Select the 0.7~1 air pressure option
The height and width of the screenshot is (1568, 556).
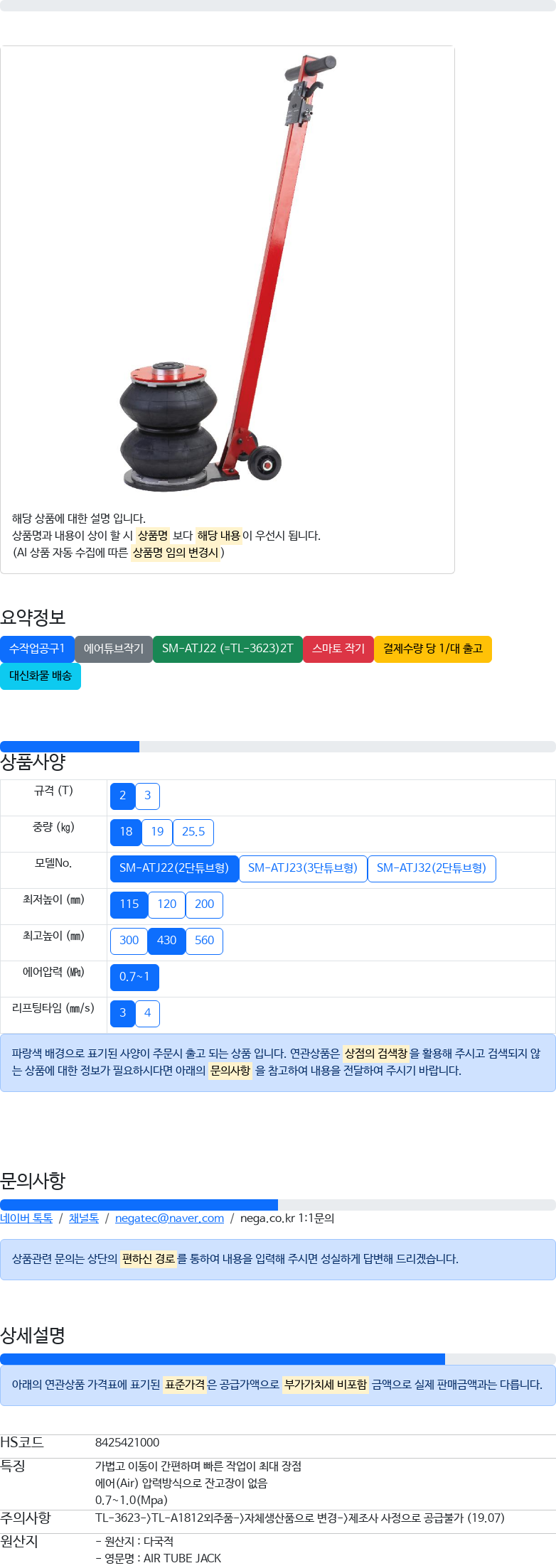[x=134, y=977]
